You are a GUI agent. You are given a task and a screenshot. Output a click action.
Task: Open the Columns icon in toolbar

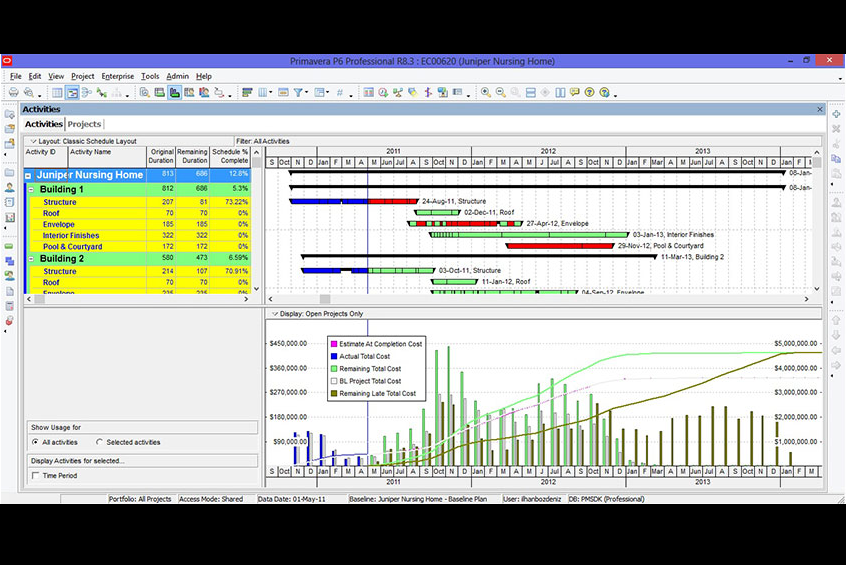tap(263, 92)
